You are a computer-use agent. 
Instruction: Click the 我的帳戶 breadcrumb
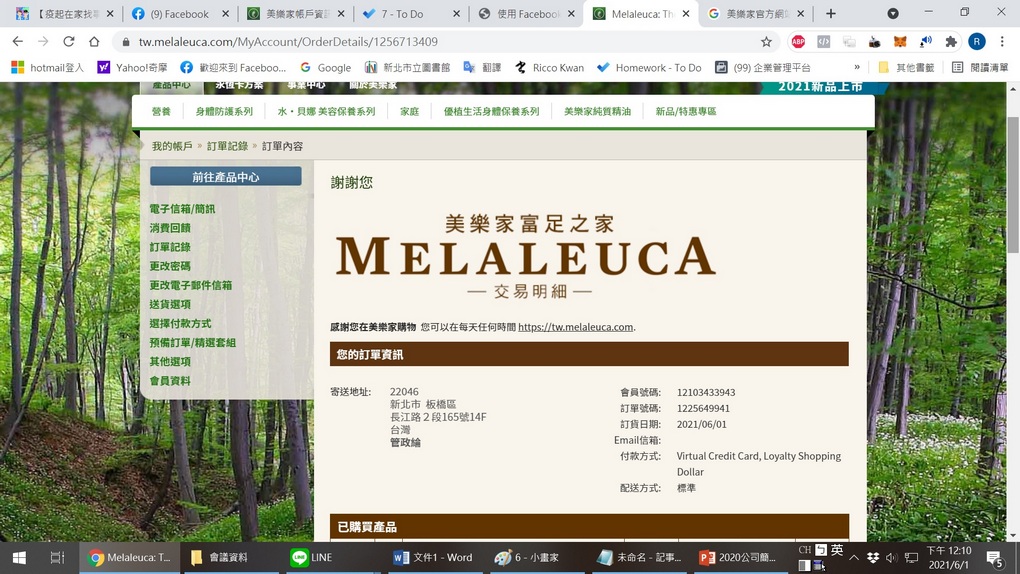click(x=172, y=146)
